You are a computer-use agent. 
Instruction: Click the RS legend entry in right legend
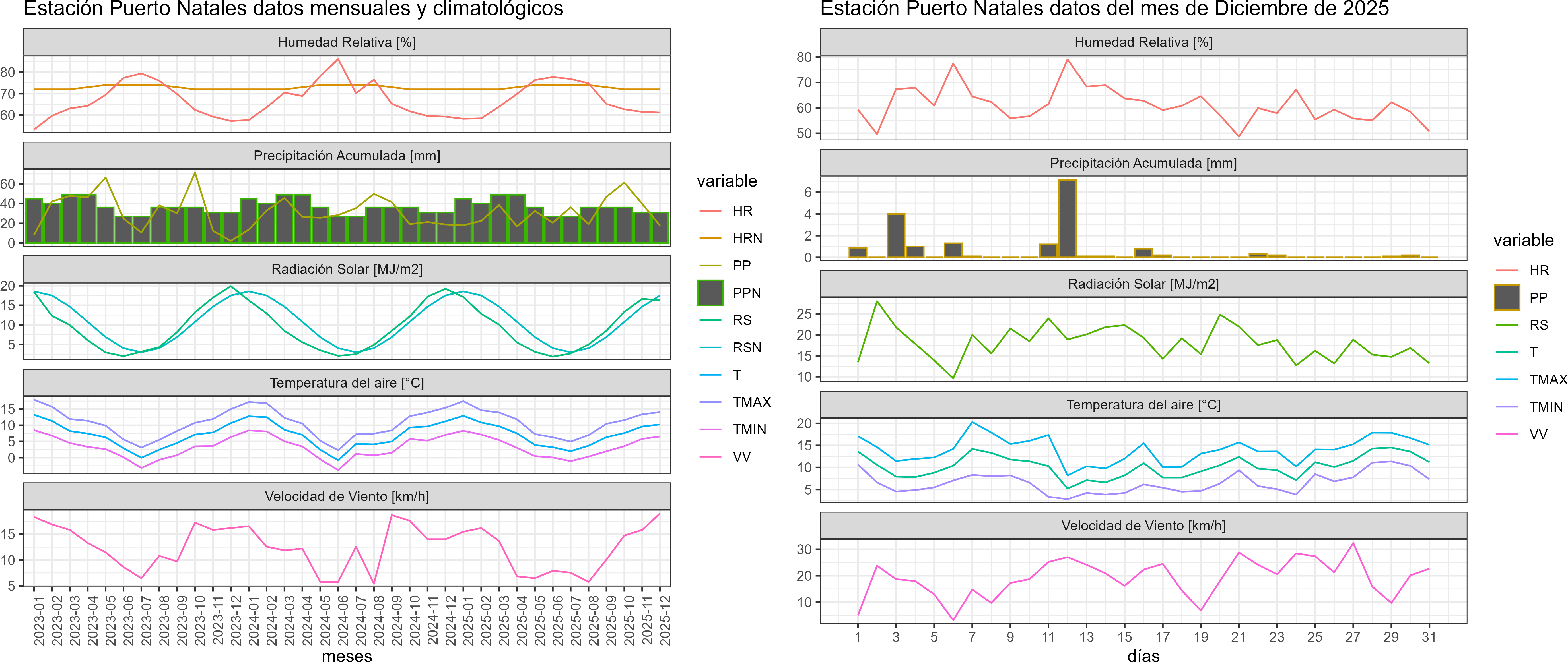click(x=1538, y=325)
